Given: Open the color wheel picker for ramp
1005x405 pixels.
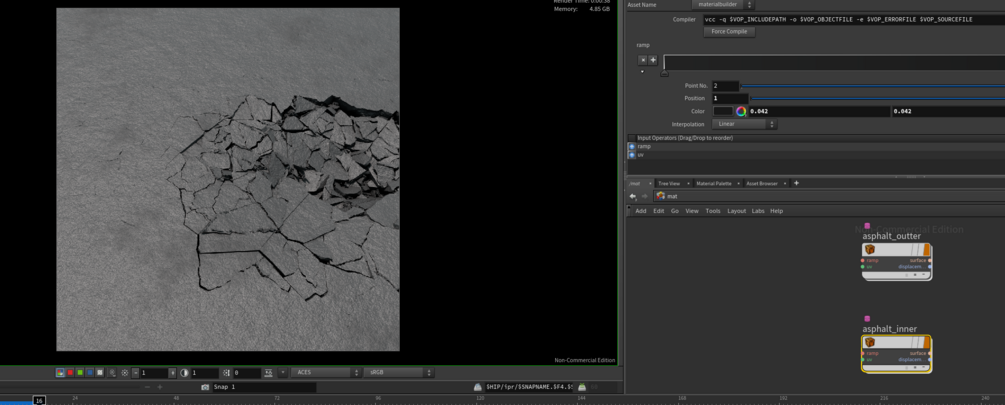Looking at the screenshot, I should (741, 111).
